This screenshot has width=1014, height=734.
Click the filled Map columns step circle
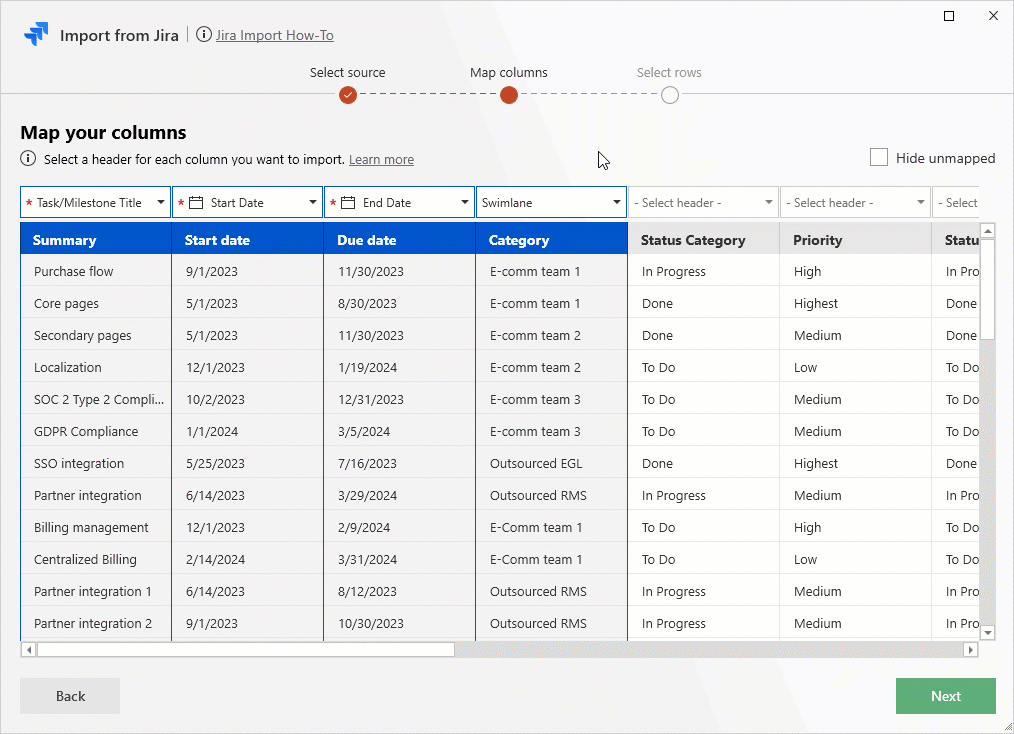pos(509,95)
